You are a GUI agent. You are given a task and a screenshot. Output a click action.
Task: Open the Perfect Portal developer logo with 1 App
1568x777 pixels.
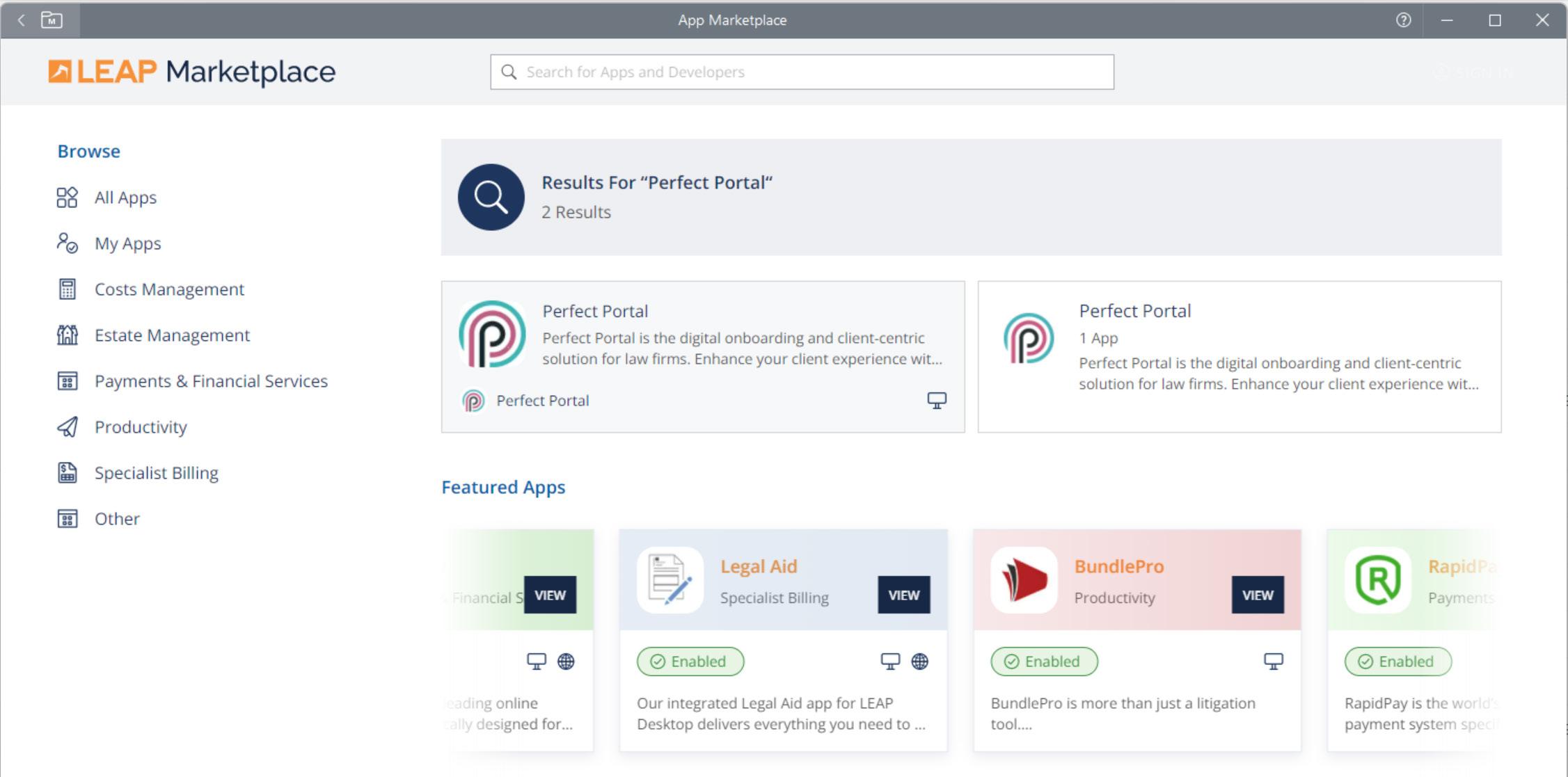tap(1029, 338)
